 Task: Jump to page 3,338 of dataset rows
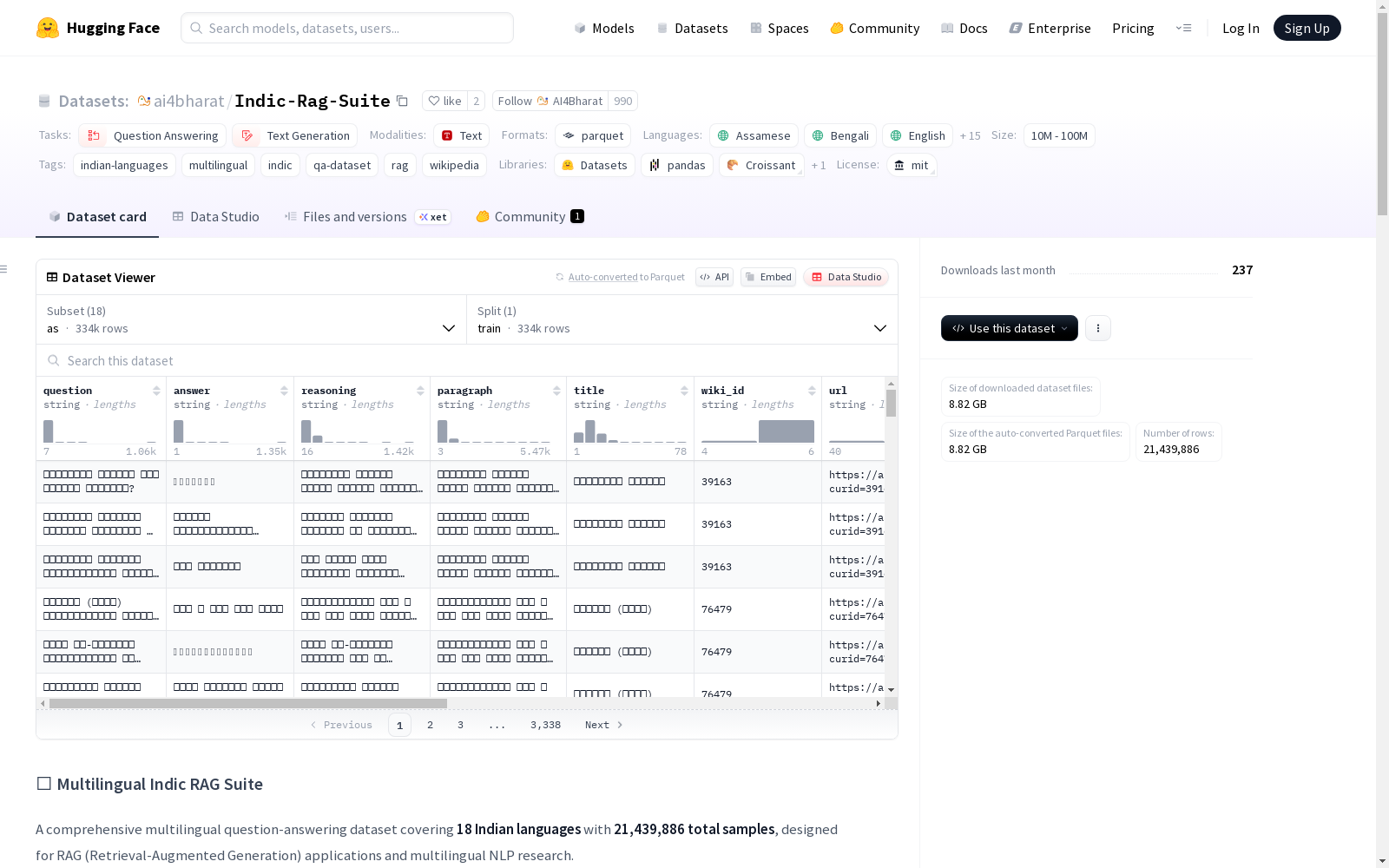(545, 725)
